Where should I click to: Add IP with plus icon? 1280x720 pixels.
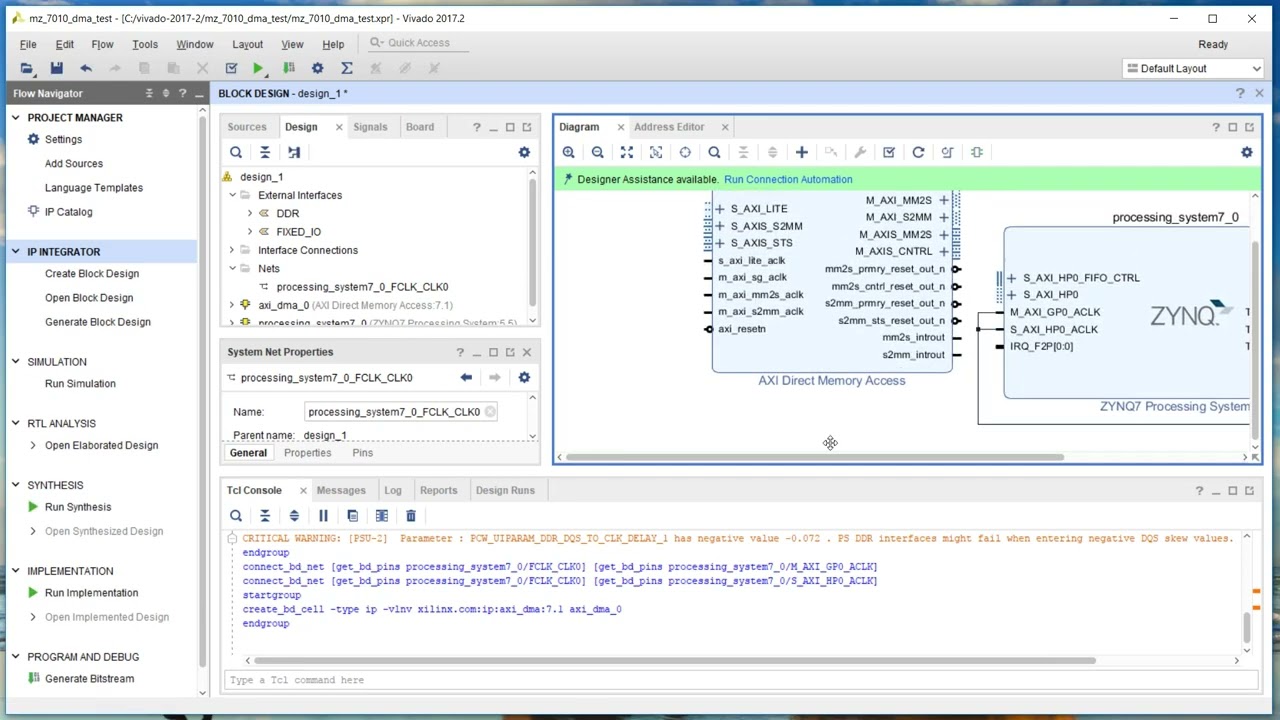pyautogui.click(x=801, y=152)
